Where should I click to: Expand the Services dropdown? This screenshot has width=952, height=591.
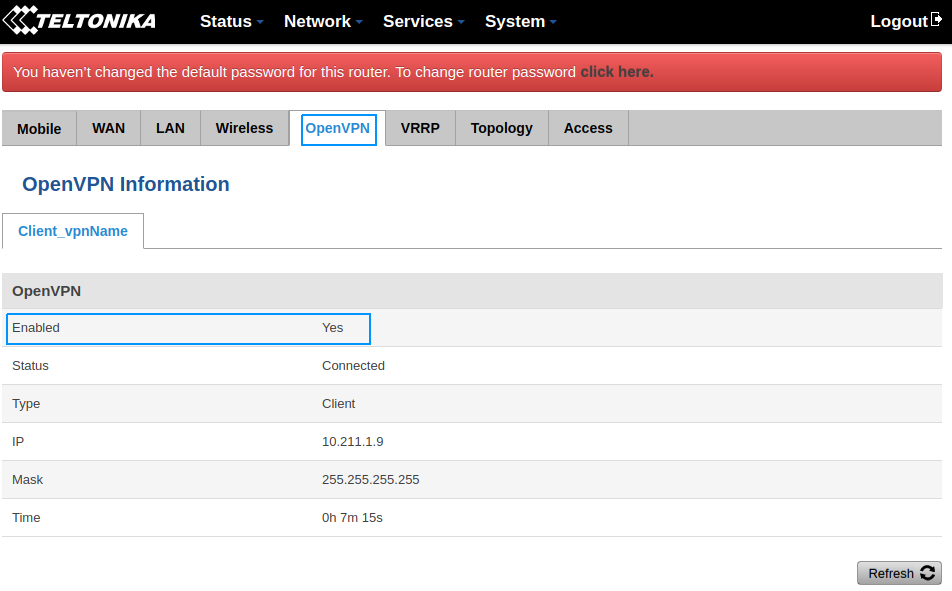423,21
